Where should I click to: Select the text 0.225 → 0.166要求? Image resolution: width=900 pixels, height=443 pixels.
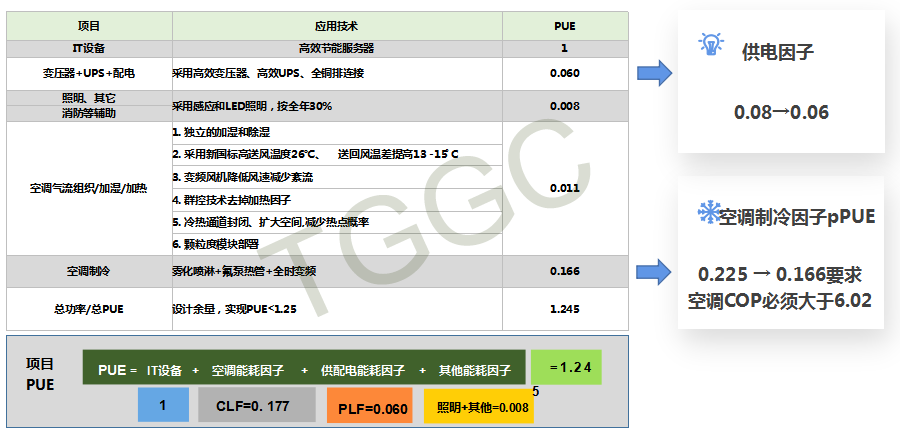(x=779, y=275)
